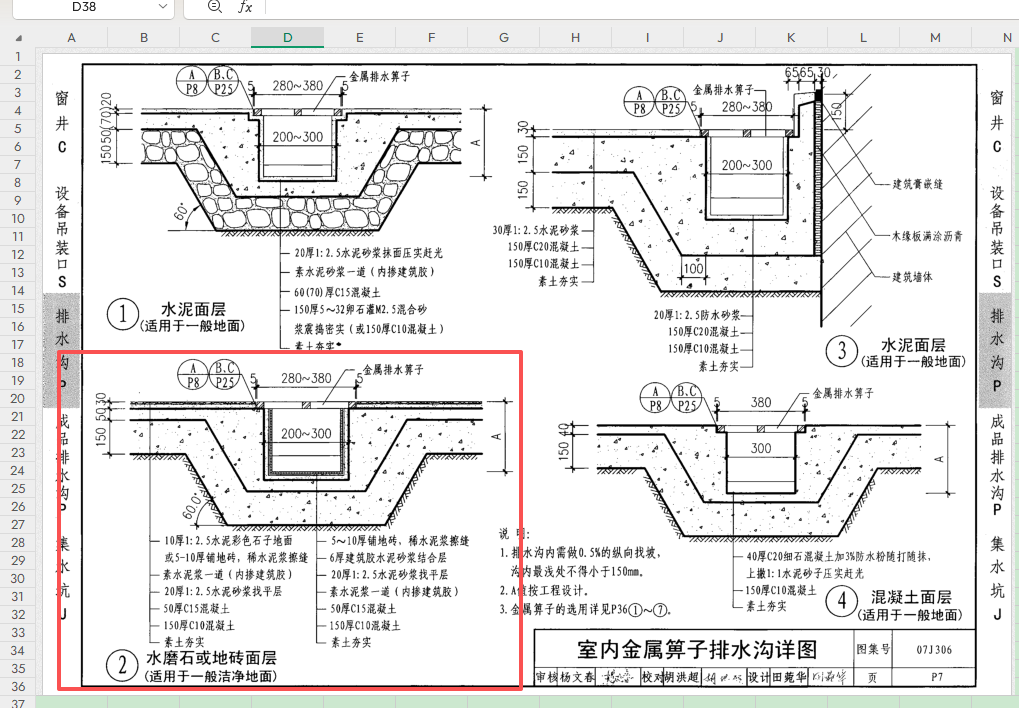Viewport: 1019px width, 708px height.
Task: Select row 22 header
Action: tap(18, 434)
